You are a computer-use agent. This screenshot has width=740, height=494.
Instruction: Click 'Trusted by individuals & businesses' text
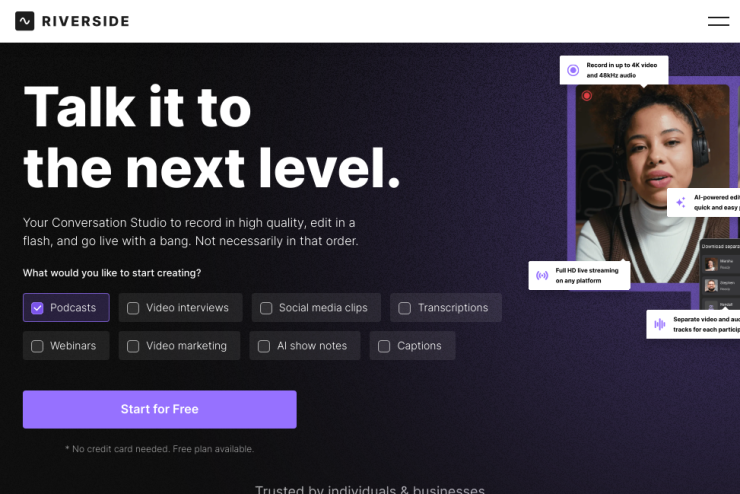(370, 489)
